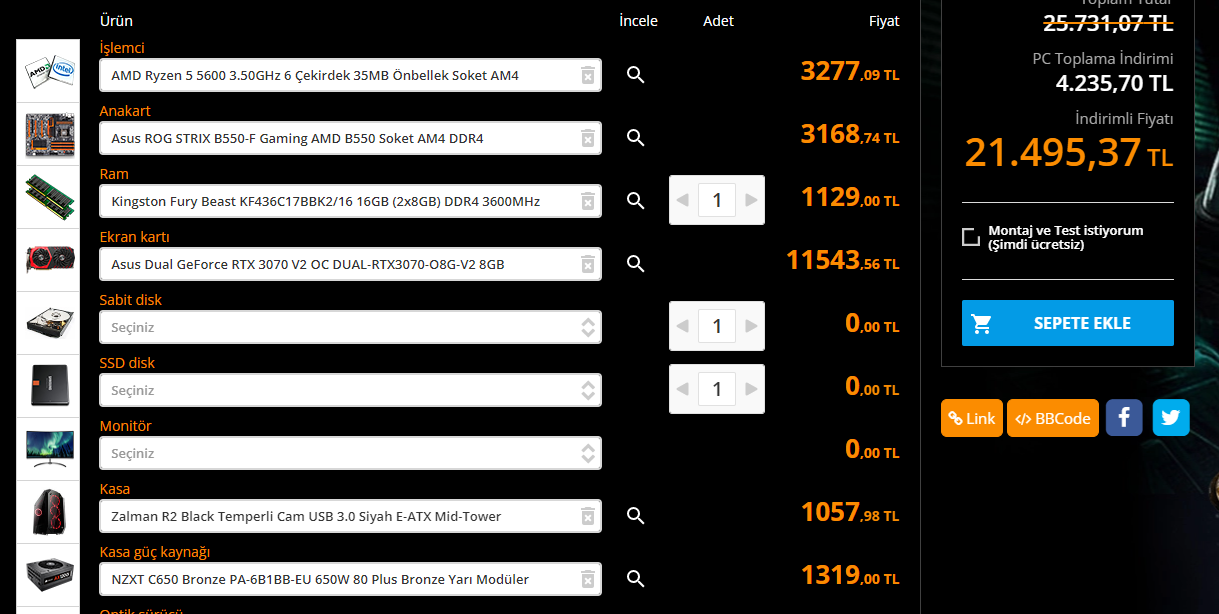Click the 4.235,70 TL discount amount

[1114, 83]
